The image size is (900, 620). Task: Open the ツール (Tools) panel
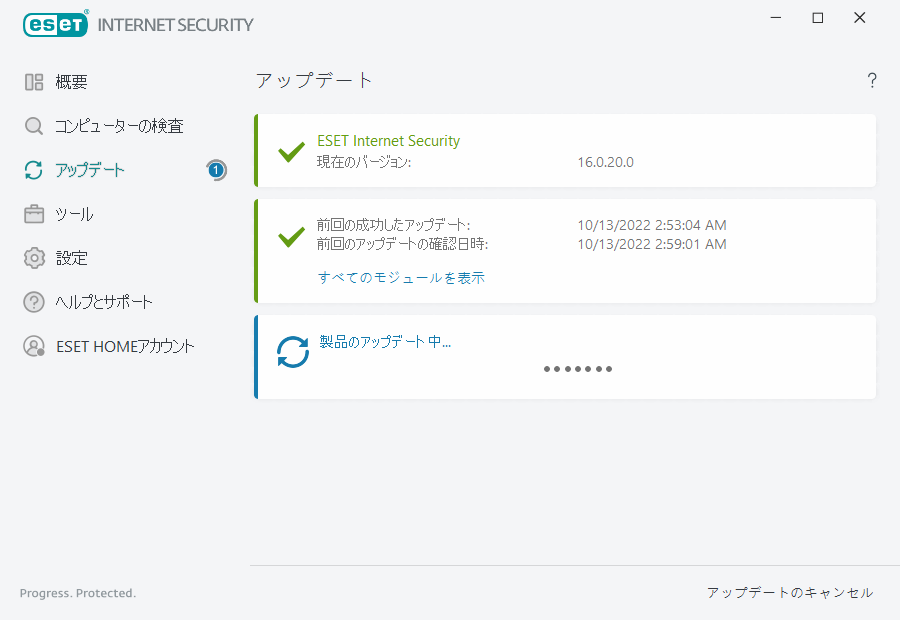tap(66, 214)
